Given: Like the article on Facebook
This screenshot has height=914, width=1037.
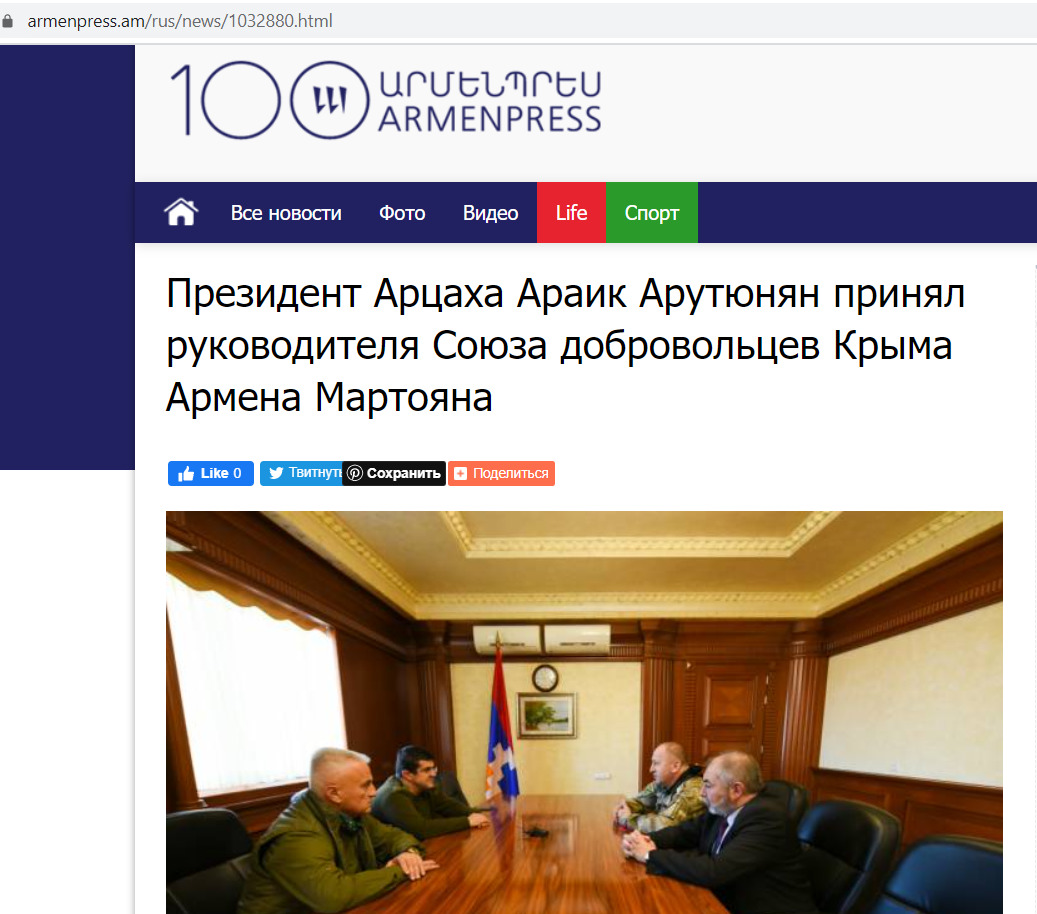Looking at the screenshot, I should [210, 474].
